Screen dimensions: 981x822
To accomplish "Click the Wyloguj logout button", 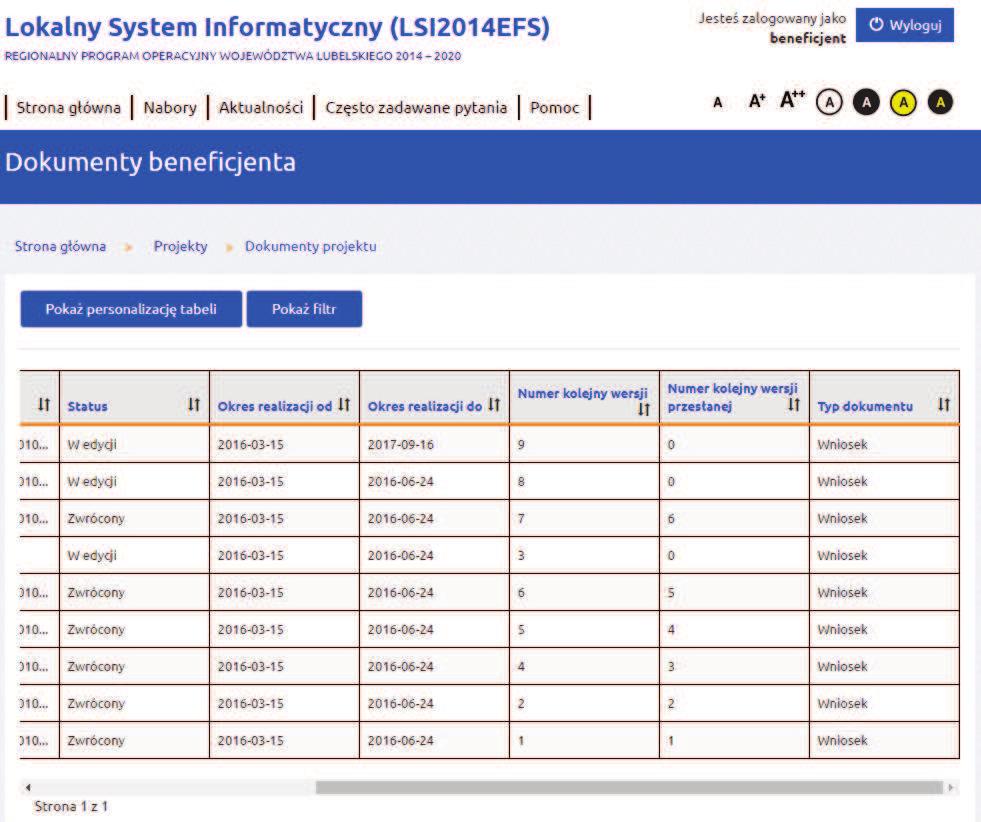I will tap(905, 25).
